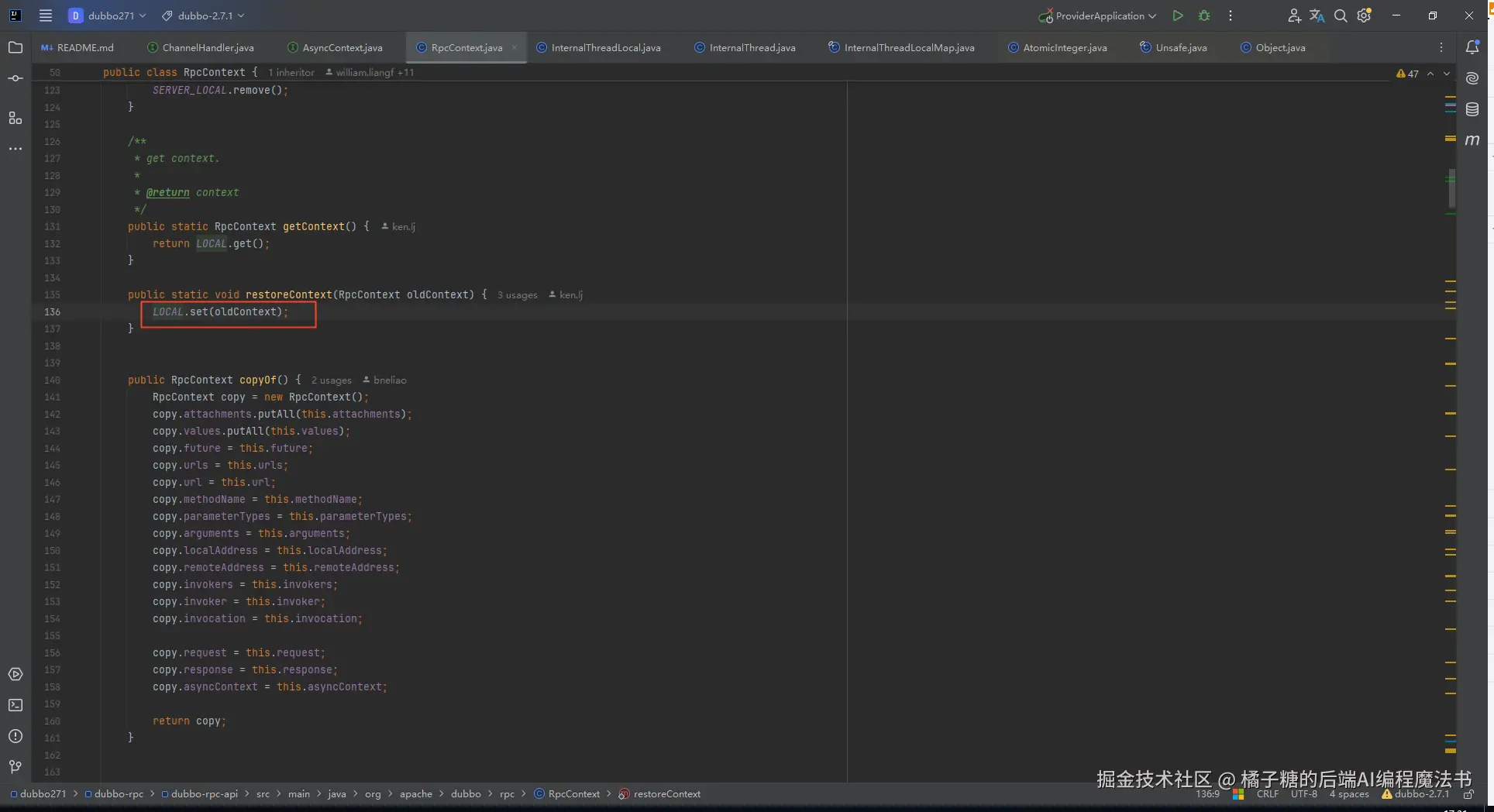1494x812 pixels.
Task: Toggle the file read-only lock icon
Action: [x=1468, y=794]
